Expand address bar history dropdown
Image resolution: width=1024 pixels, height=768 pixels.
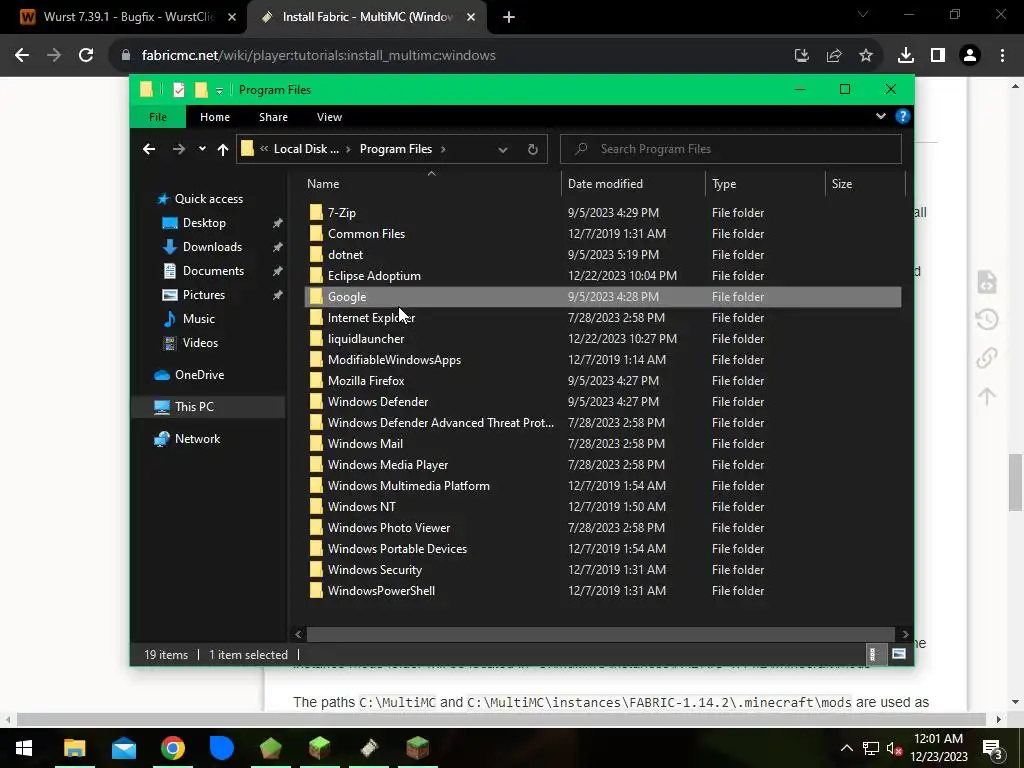(503, 150)
